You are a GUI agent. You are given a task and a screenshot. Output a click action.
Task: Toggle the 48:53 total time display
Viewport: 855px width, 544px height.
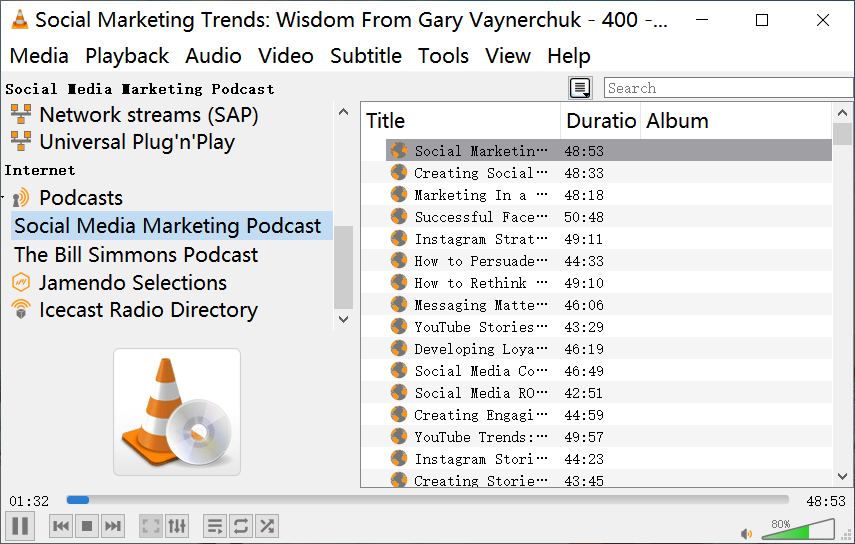pyautogui.click(x=826, y=501)
